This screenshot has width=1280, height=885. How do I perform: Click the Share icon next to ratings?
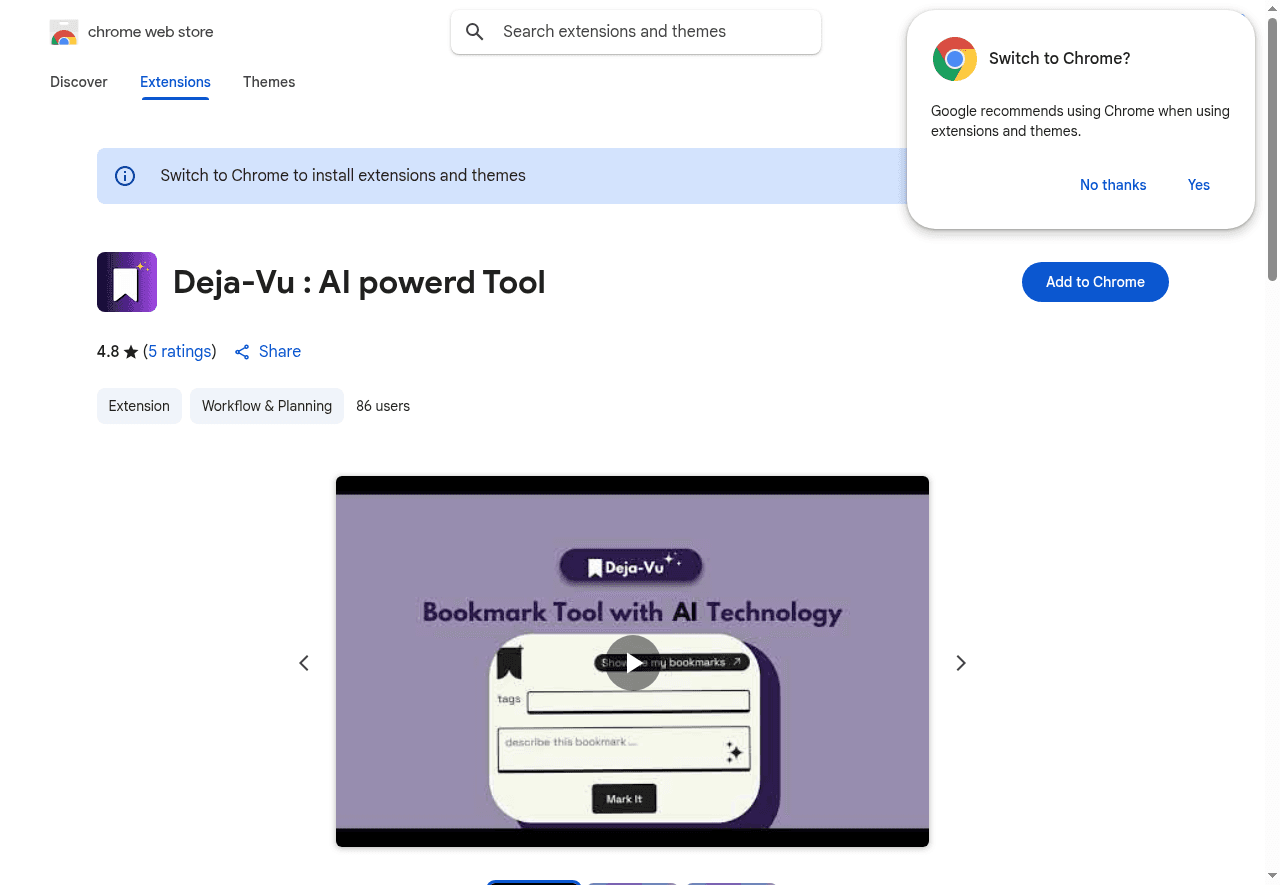242,352
